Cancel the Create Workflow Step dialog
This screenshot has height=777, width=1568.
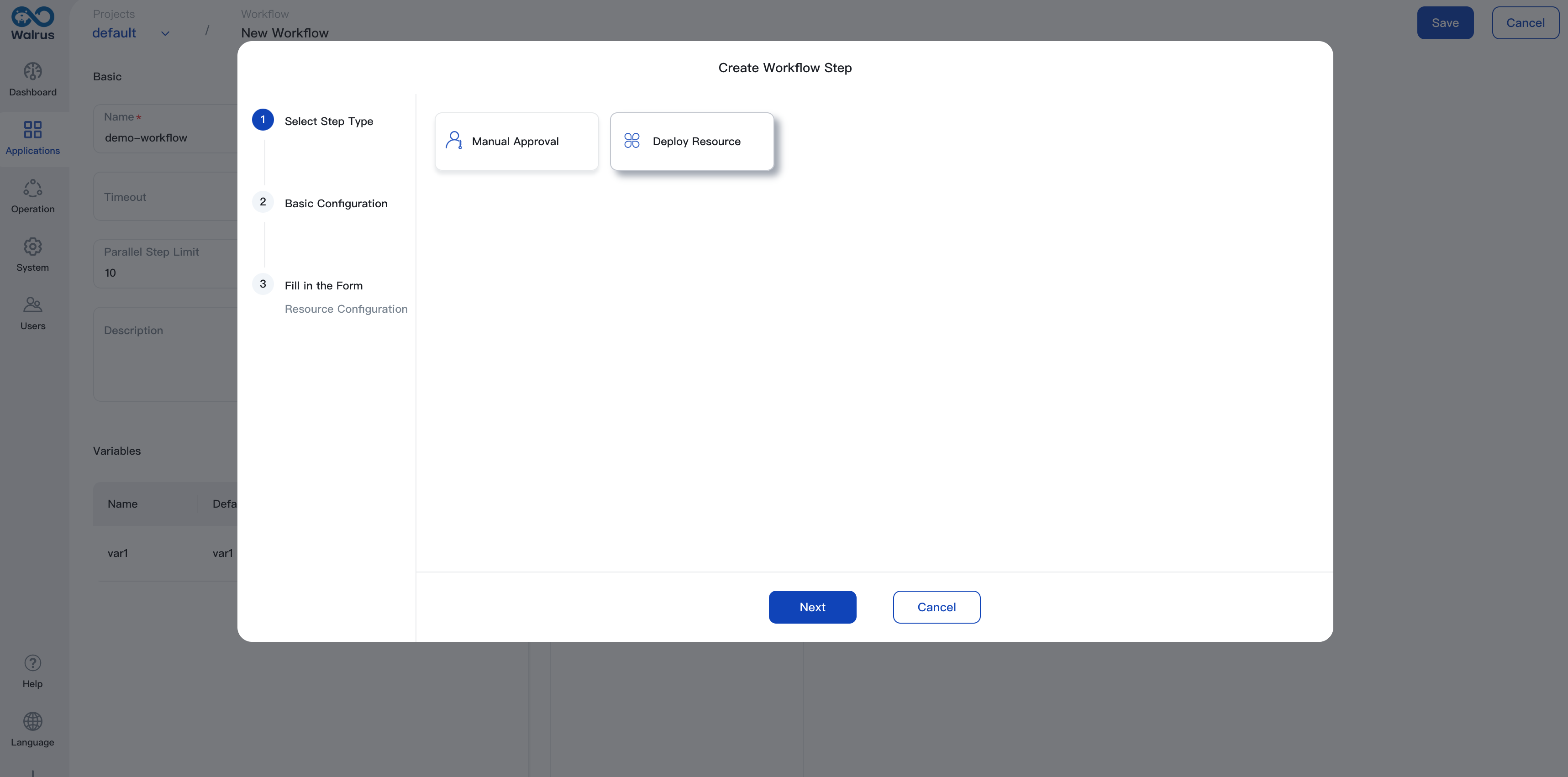tap(936, 607)
